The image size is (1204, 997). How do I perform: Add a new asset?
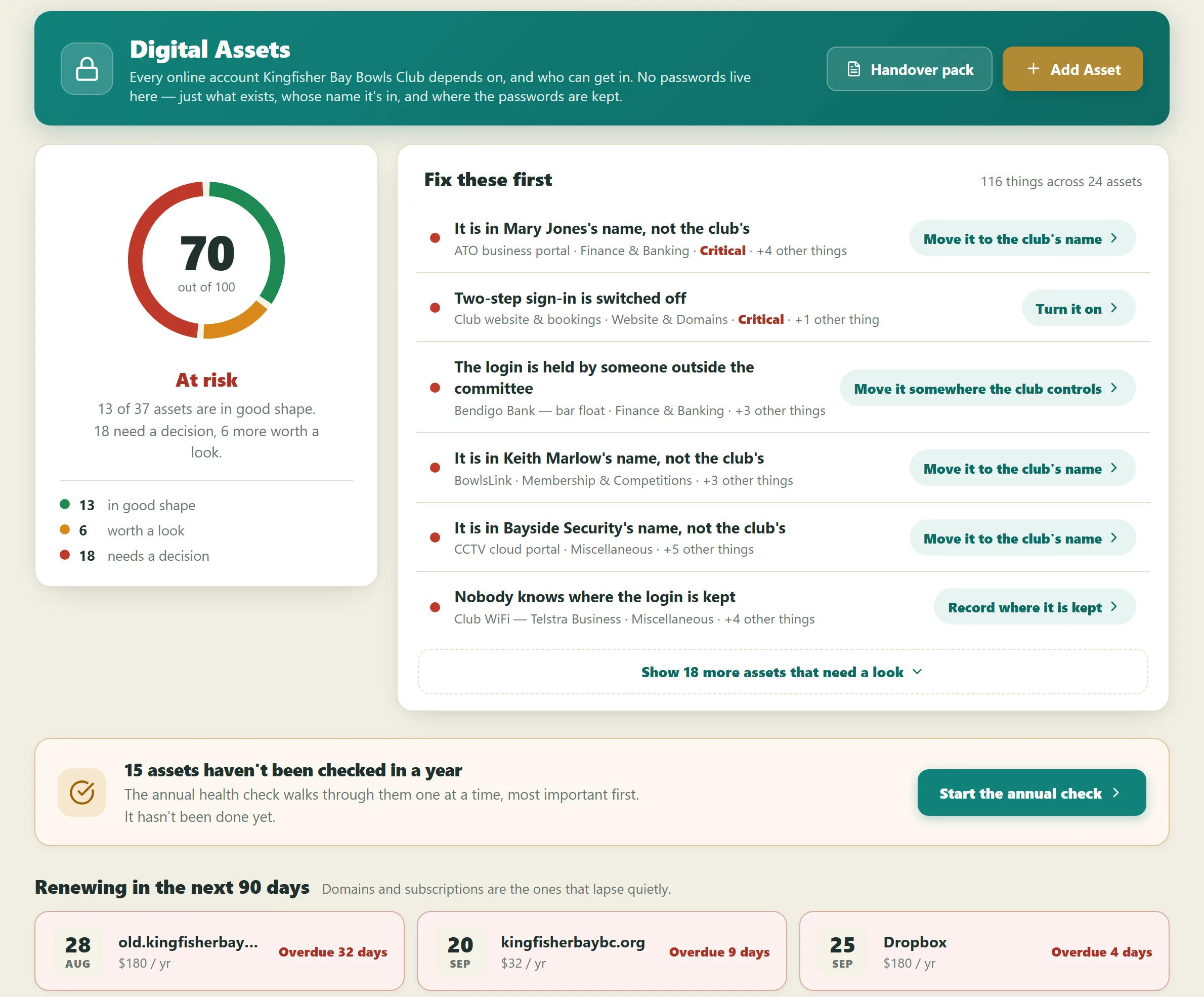(x=1072, y=69)
